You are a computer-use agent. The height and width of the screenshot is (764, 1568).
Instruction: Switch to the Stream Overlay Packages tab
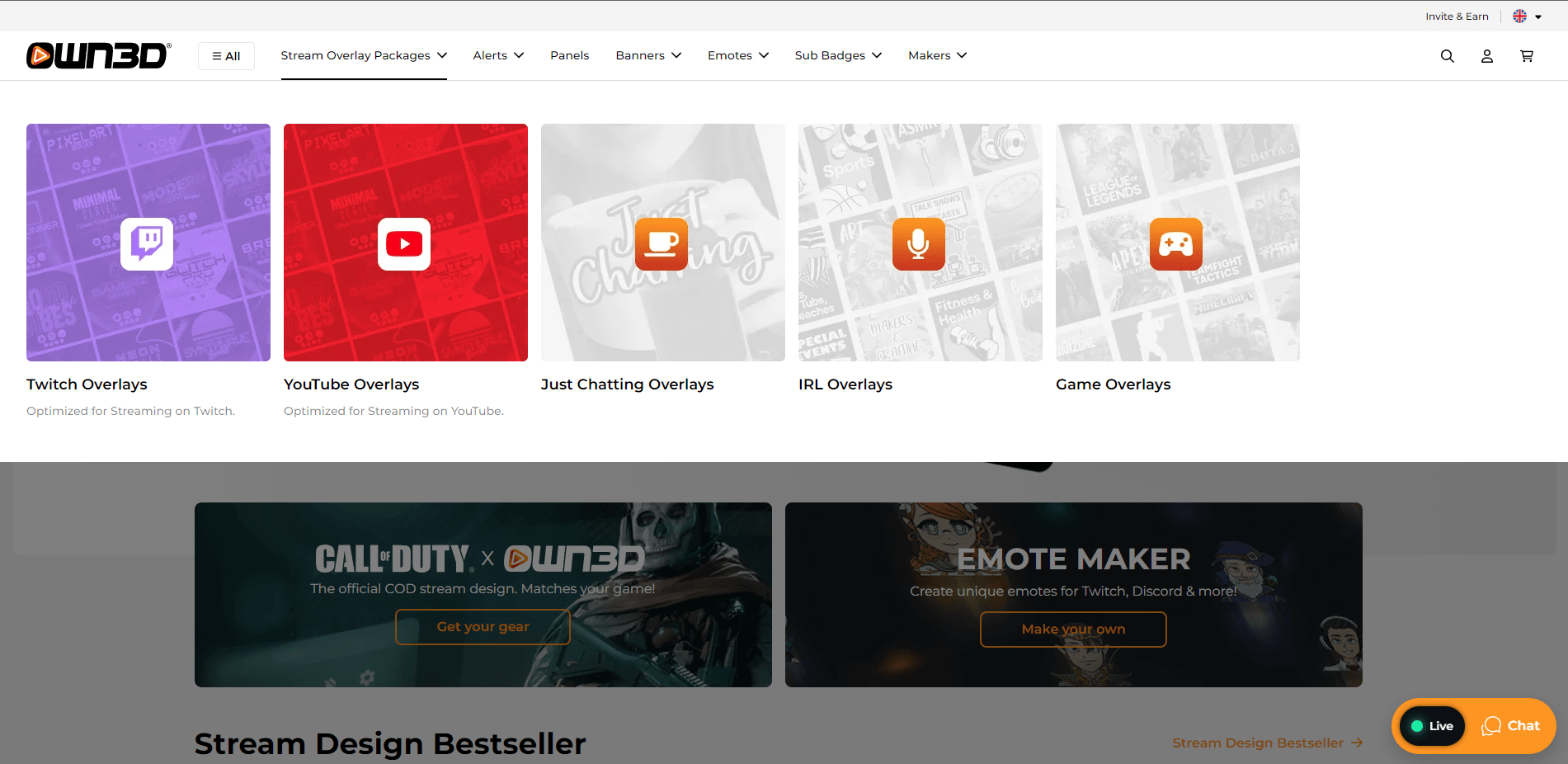(364, 55)
